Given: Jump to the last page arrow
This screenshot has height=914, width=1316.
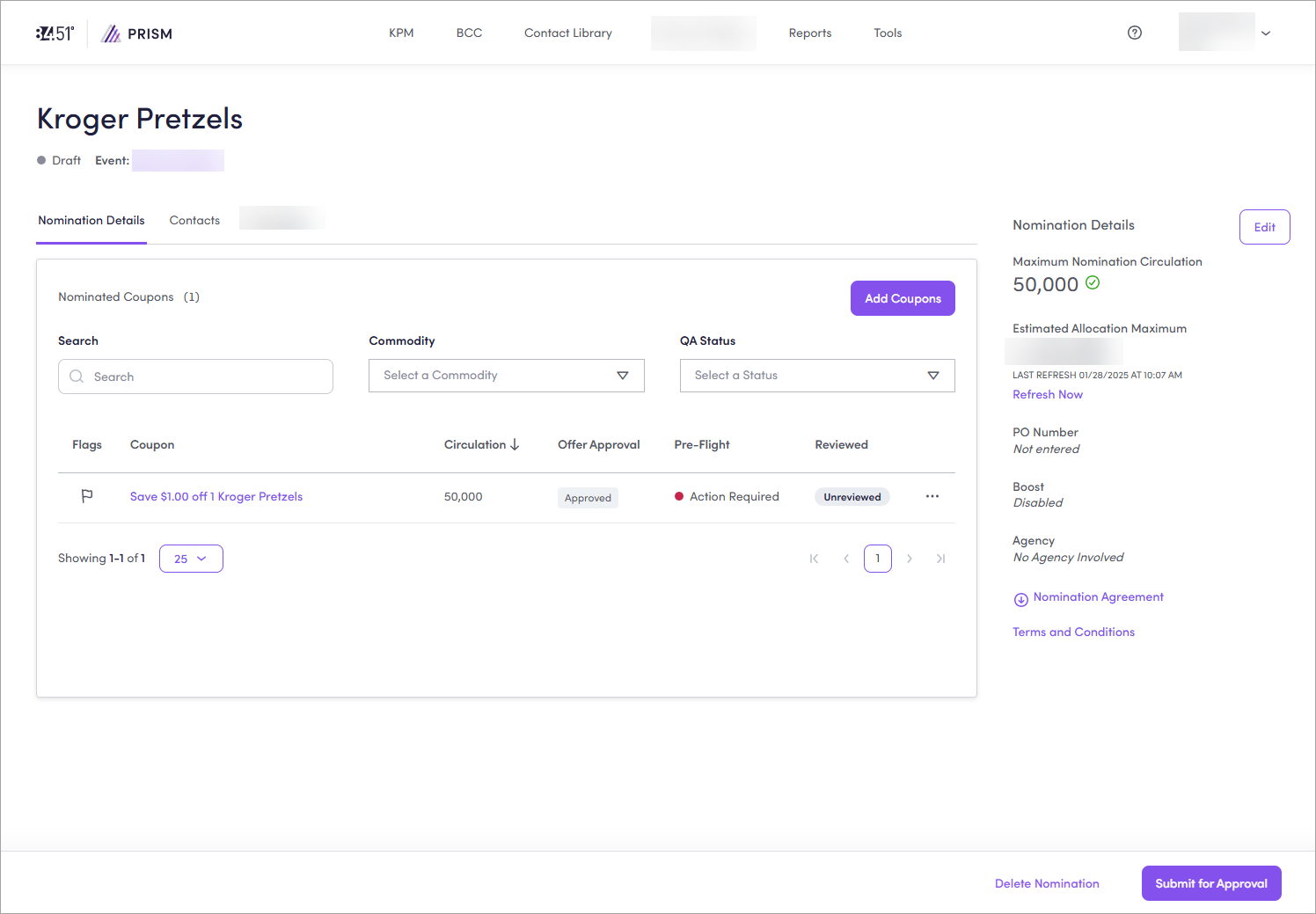Looking at the screenshot, I should (x=940, y=559).
